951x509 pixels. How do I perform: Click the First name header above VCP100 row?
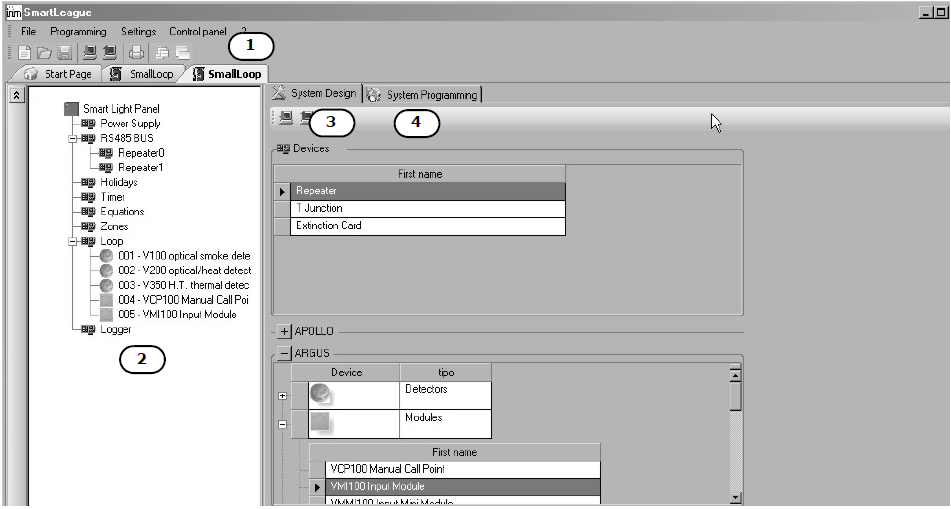pyautogui.click(x=454, y=453)
